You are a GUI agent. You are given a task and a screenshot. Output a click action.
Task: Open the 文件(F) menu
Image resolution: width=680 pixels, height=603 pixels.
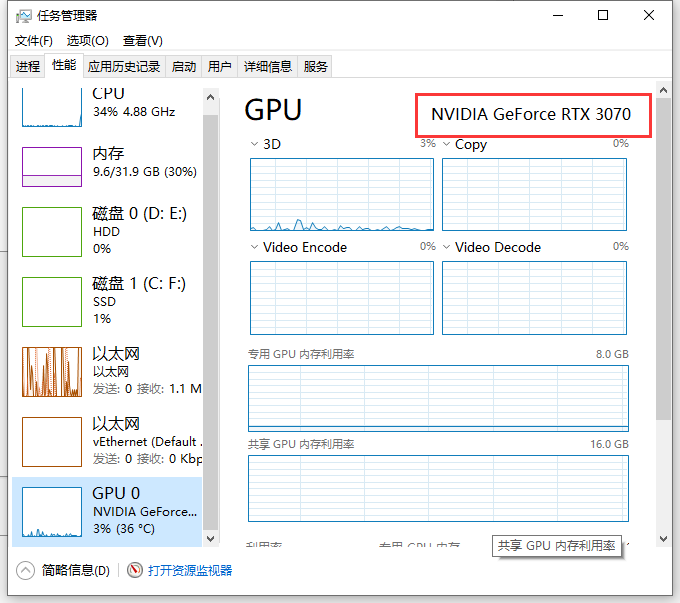33,41
